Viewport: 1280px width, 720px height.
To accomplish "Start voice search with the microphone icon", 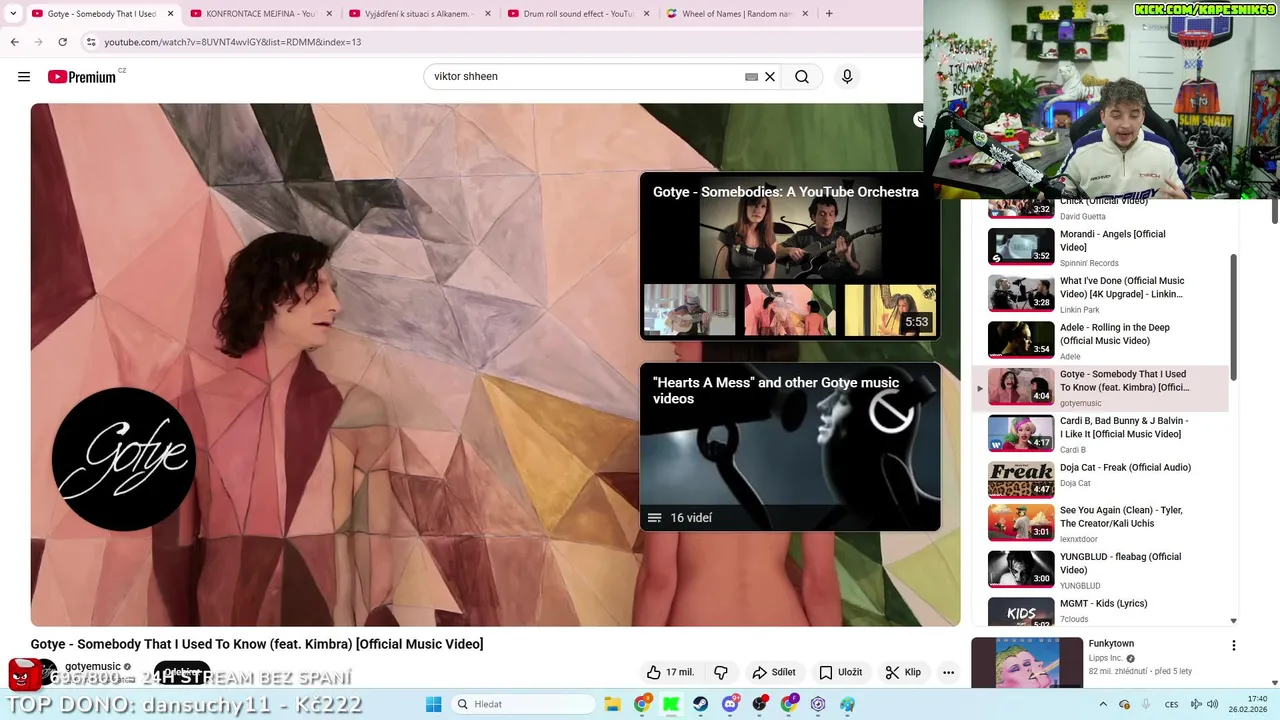I will [x=847, y=77].
